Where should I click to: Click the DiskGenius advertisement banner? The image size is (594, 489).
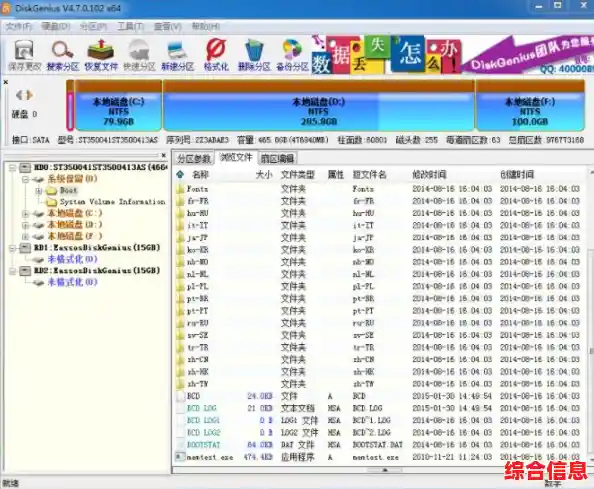[452, 54]
